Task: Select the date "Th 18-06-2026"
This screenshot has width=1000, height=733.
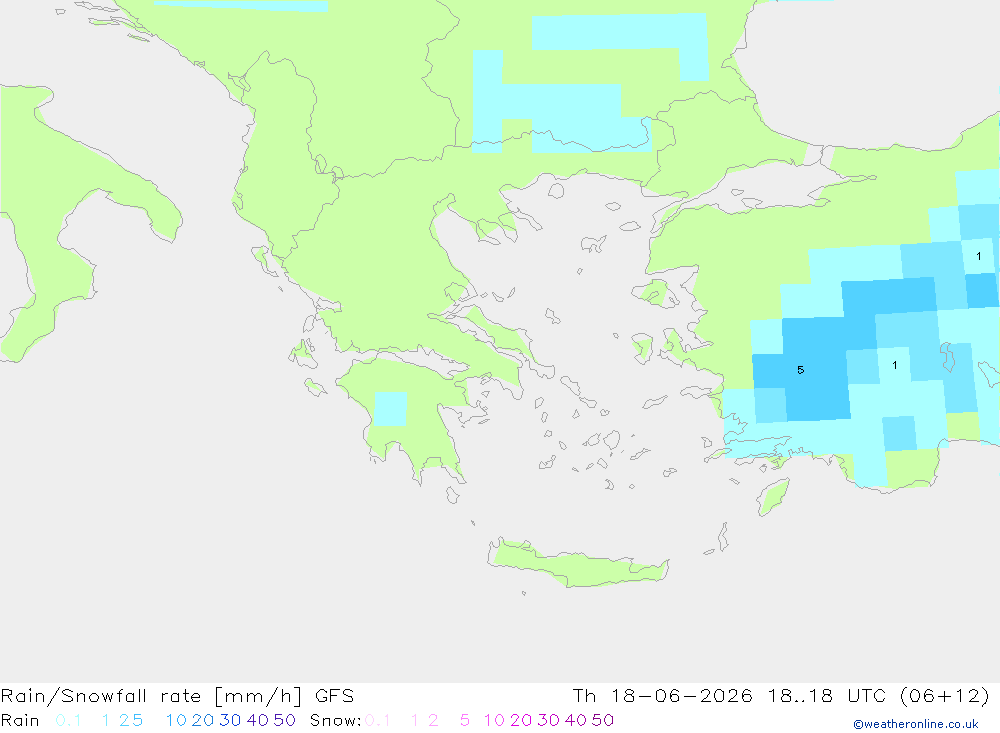Action: click(x=662, y=696)
